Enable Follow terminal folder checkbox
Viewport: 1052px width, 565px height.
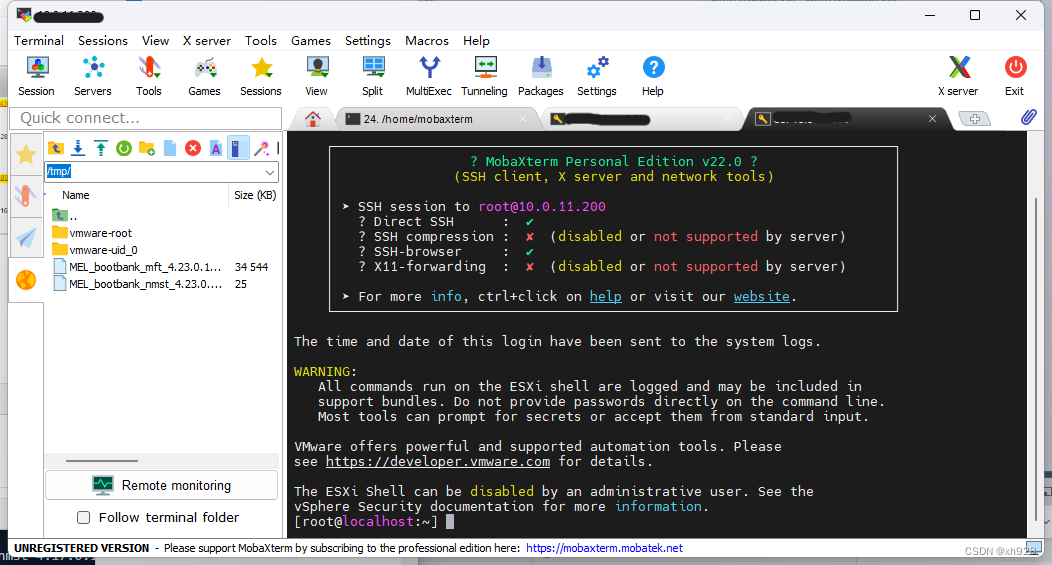click(83, 517)
